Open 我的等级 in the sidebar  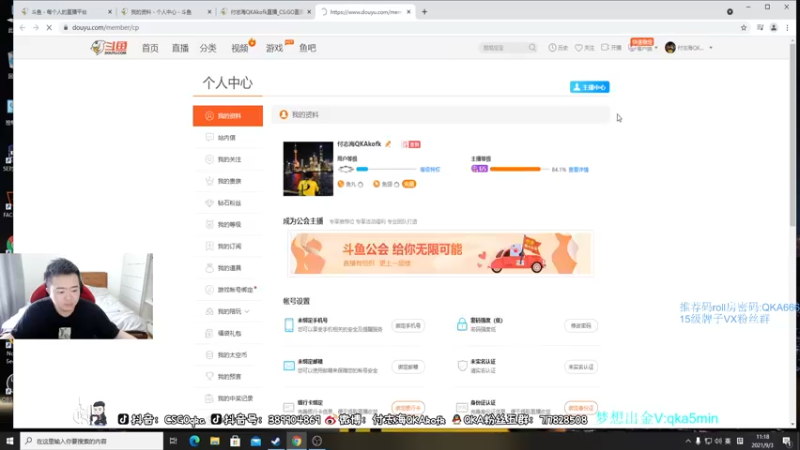pos(228,224)
